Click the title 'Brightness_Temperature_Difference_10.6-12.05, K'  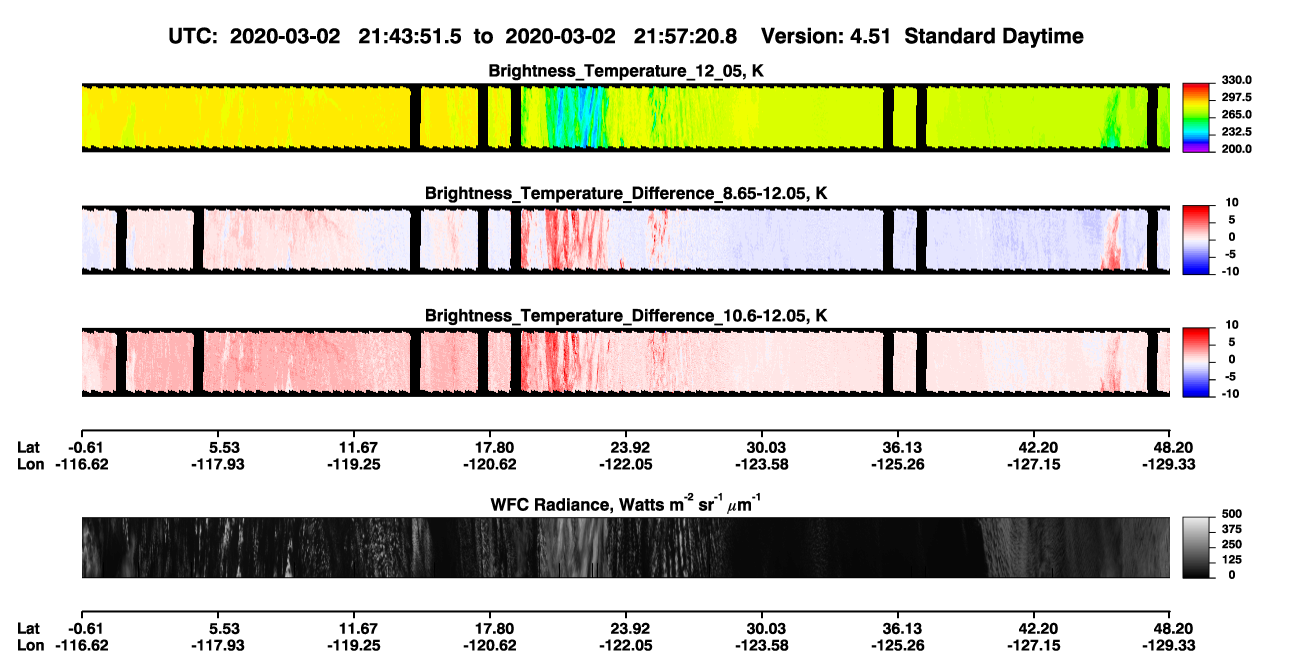point(626,316)
